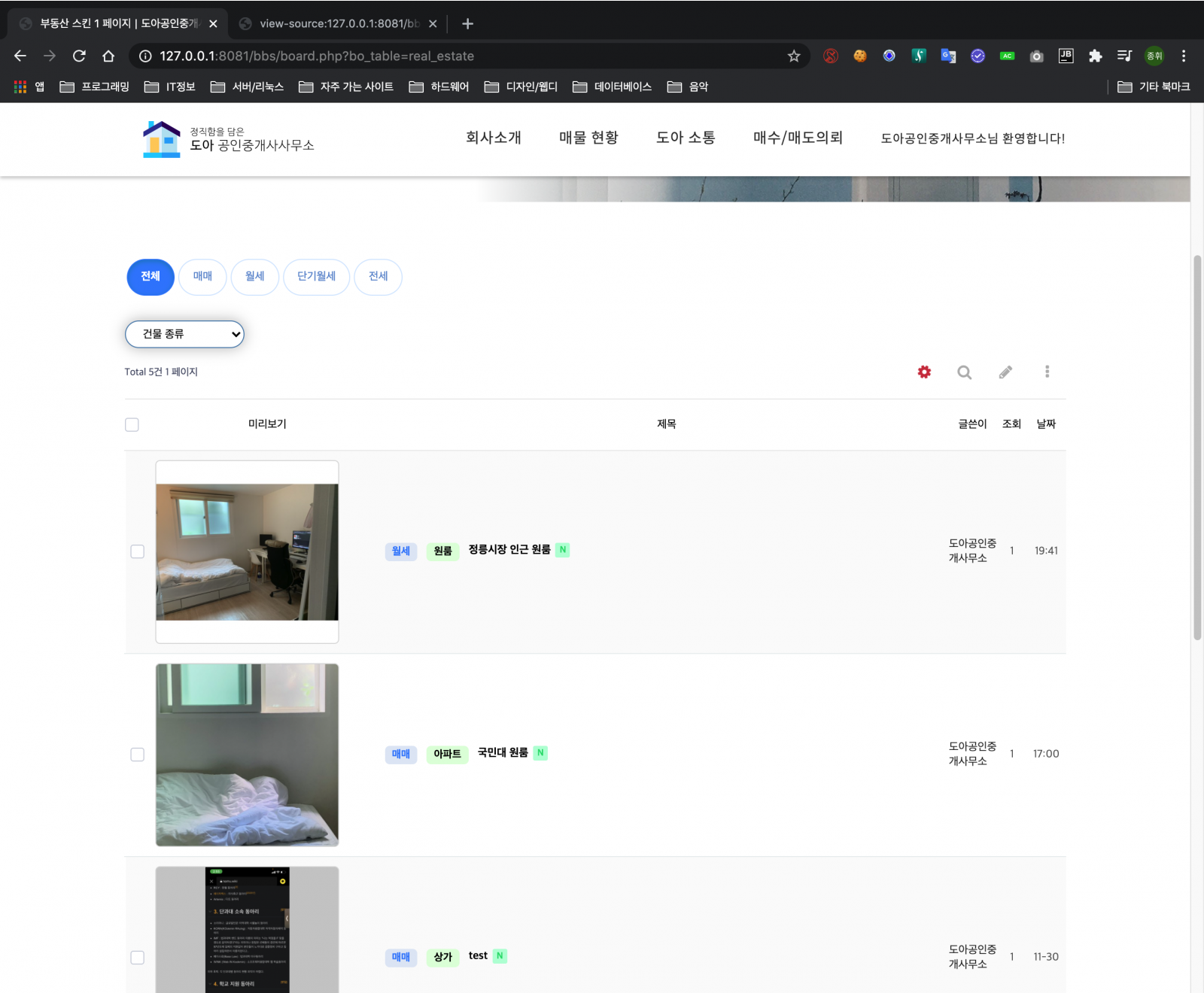
Task: Open the 매물 현황 menu item
Action: [588, 138]
